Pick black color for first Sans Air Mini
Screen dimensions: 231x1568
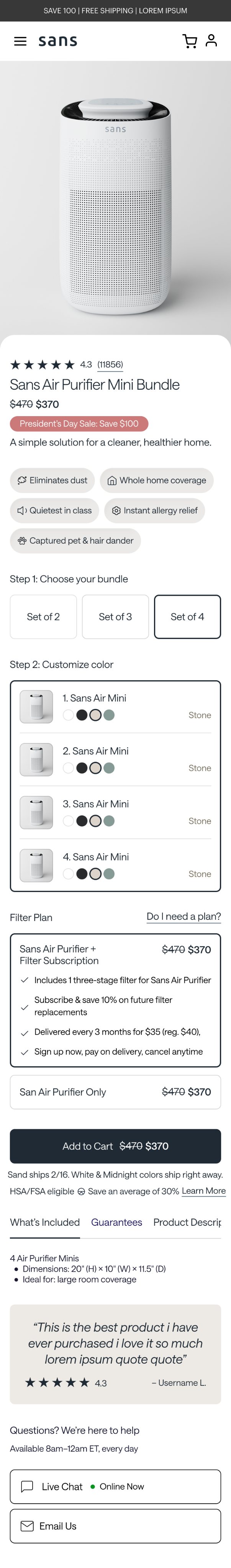click(82, 715)
